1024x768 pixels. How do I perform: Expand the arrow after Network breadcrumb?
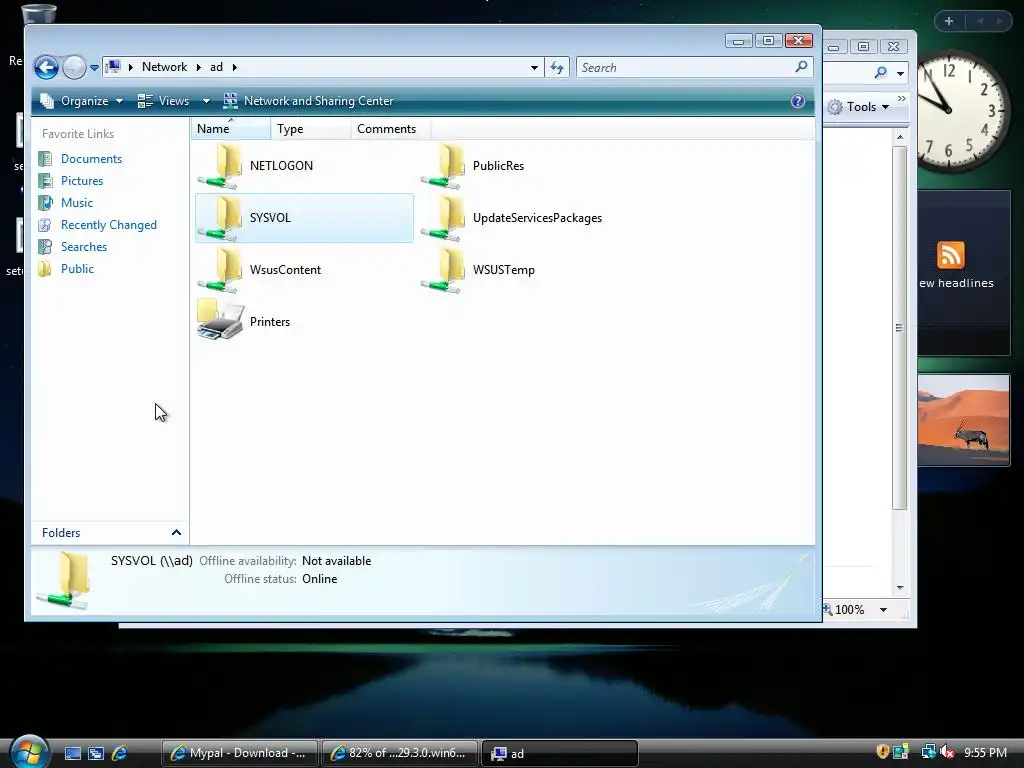pos(199,67)
